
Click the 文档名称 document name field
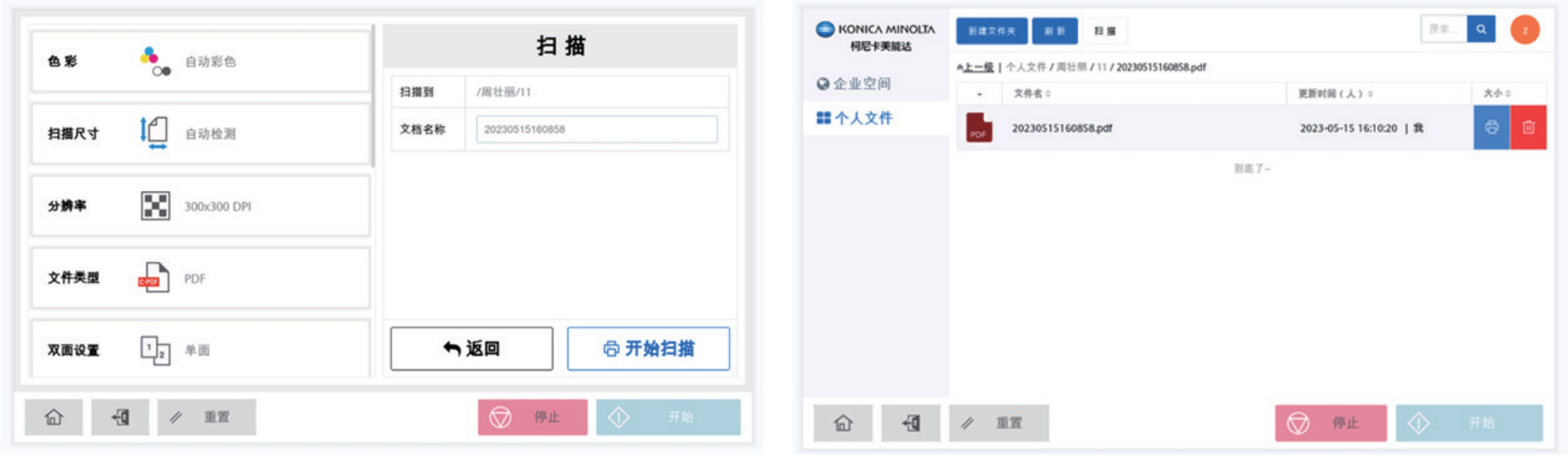coord(596,130)
